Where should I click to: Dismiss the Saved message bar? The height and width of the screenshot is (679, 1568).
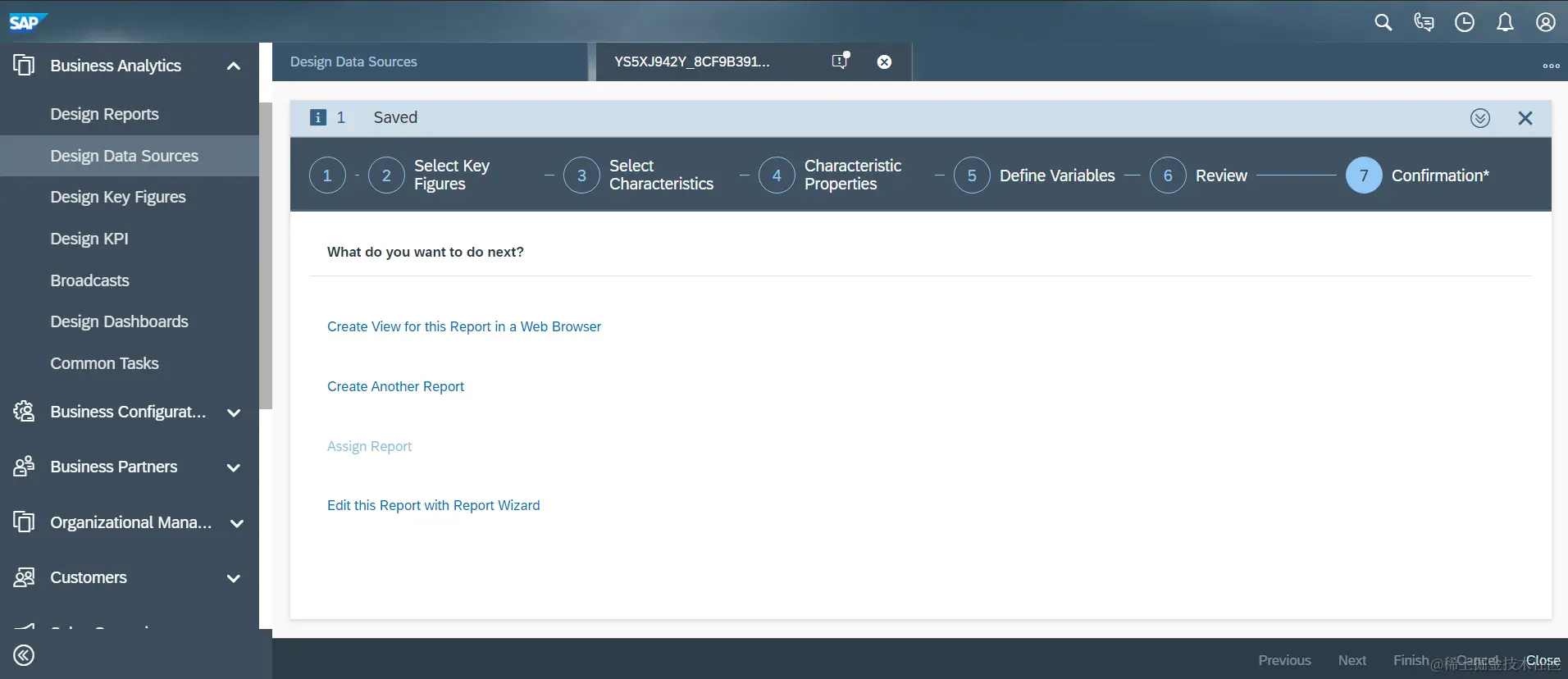[x=1525, y=118]
